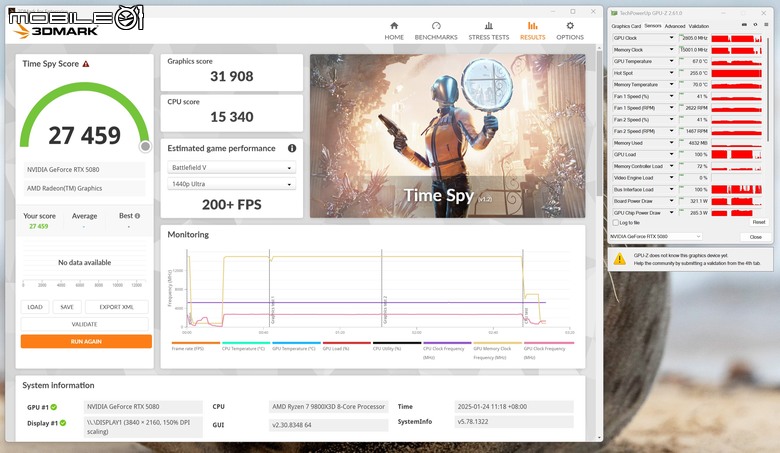Open Options via the gear icon
Image resolution: width=780 pixels, height=453 pixels.
pyautogui.click(x=570, y=26)
